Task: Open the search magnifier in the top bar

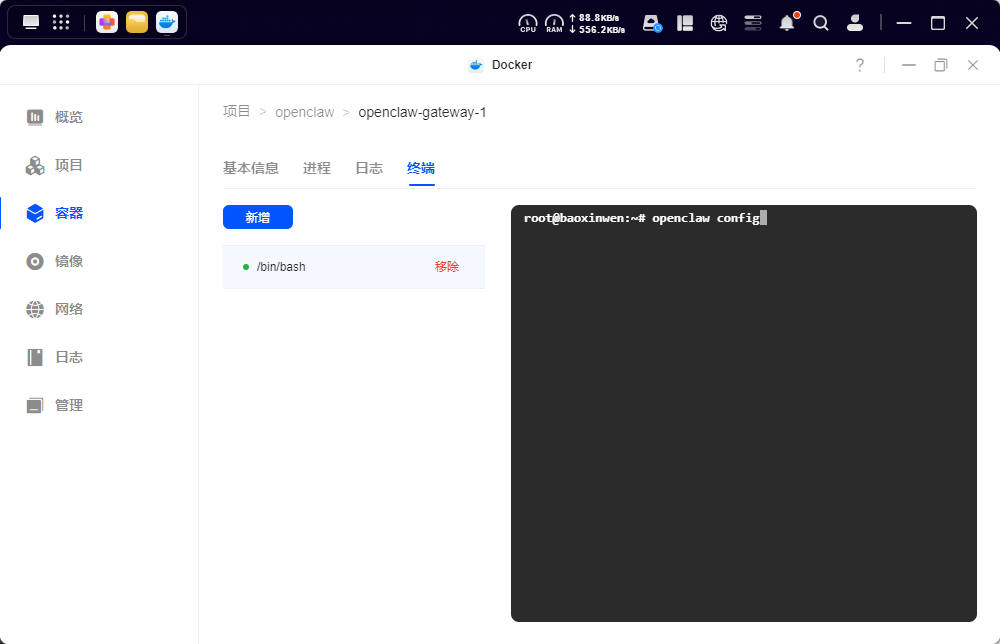Action: click(821, 22)
